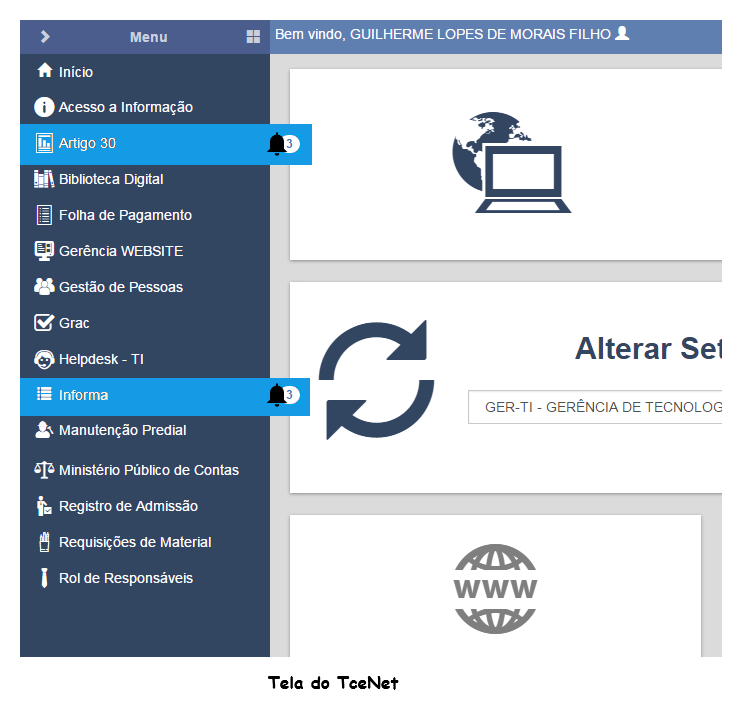Click the info icon for Acesso a Informação
The image size is (742, 714).
pos(44,107)
